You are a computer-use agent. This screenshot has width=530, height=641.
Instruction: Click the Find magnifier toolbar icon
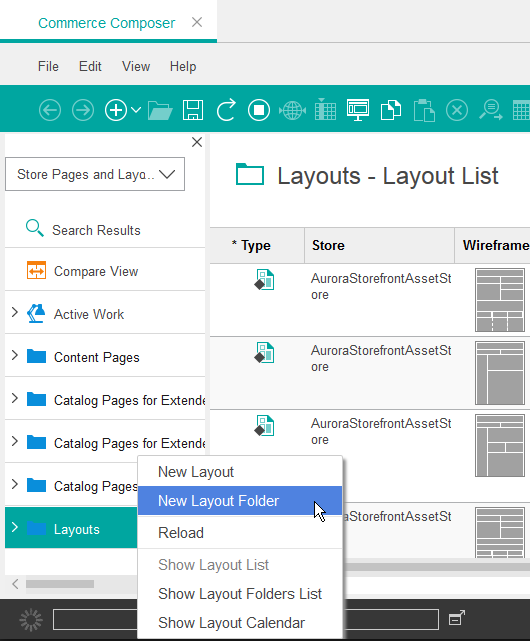490,110
